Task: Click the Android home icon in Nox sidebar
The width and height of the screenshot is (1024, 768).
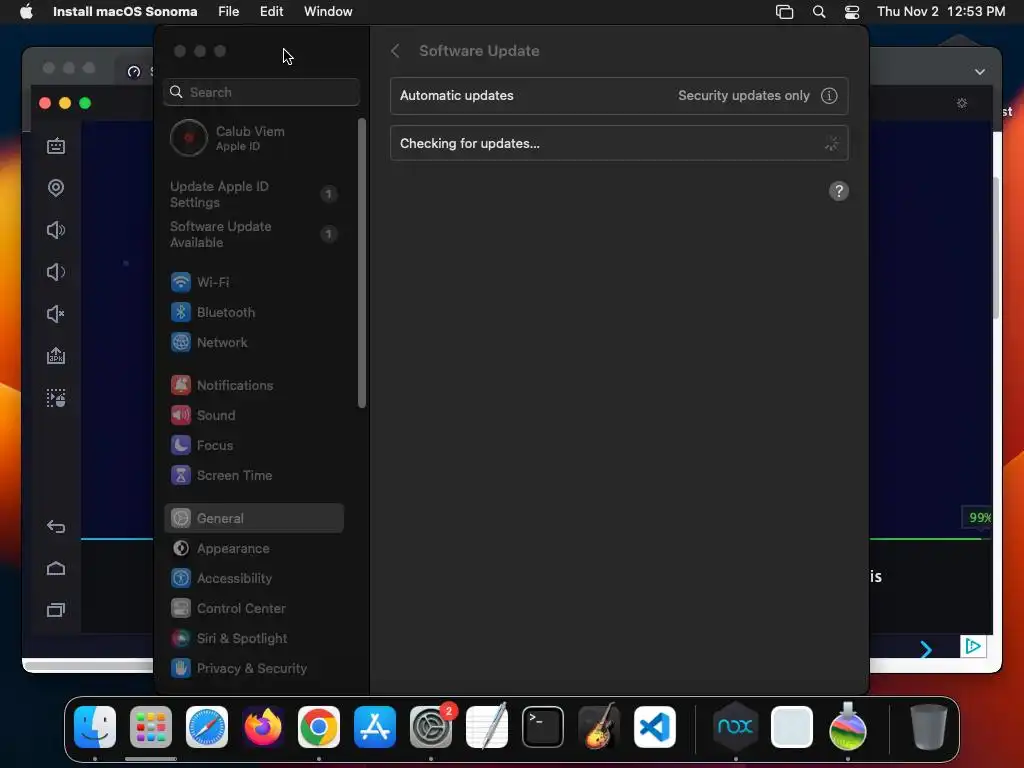Action: [56, 568]
